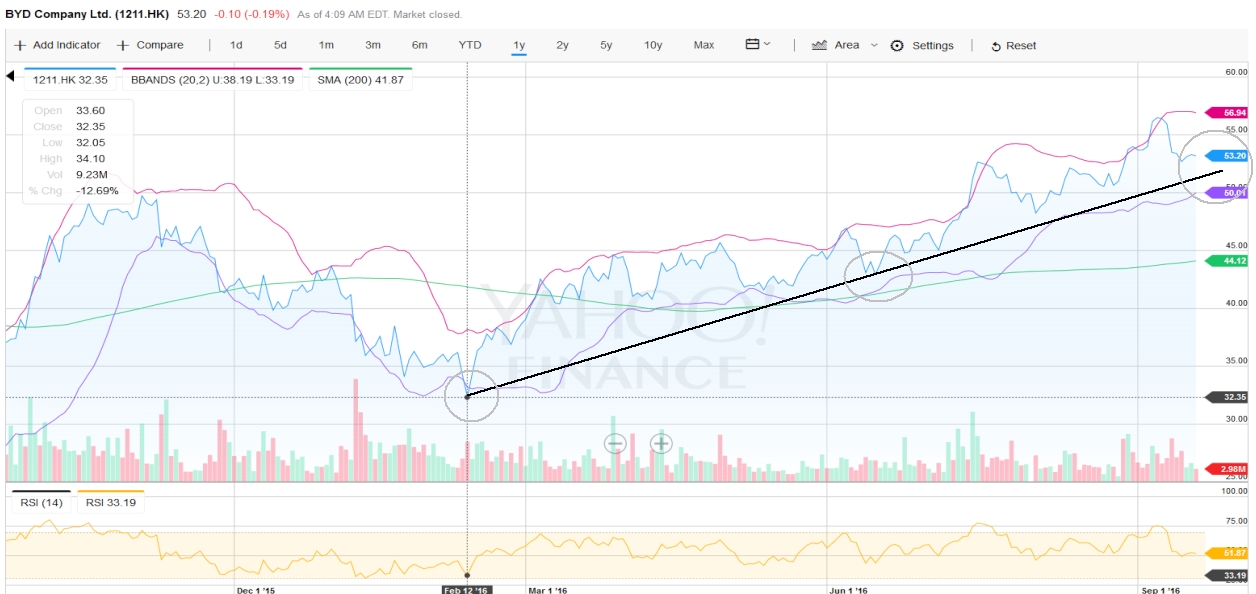Expand the calendar dropdown chevron

767,44
